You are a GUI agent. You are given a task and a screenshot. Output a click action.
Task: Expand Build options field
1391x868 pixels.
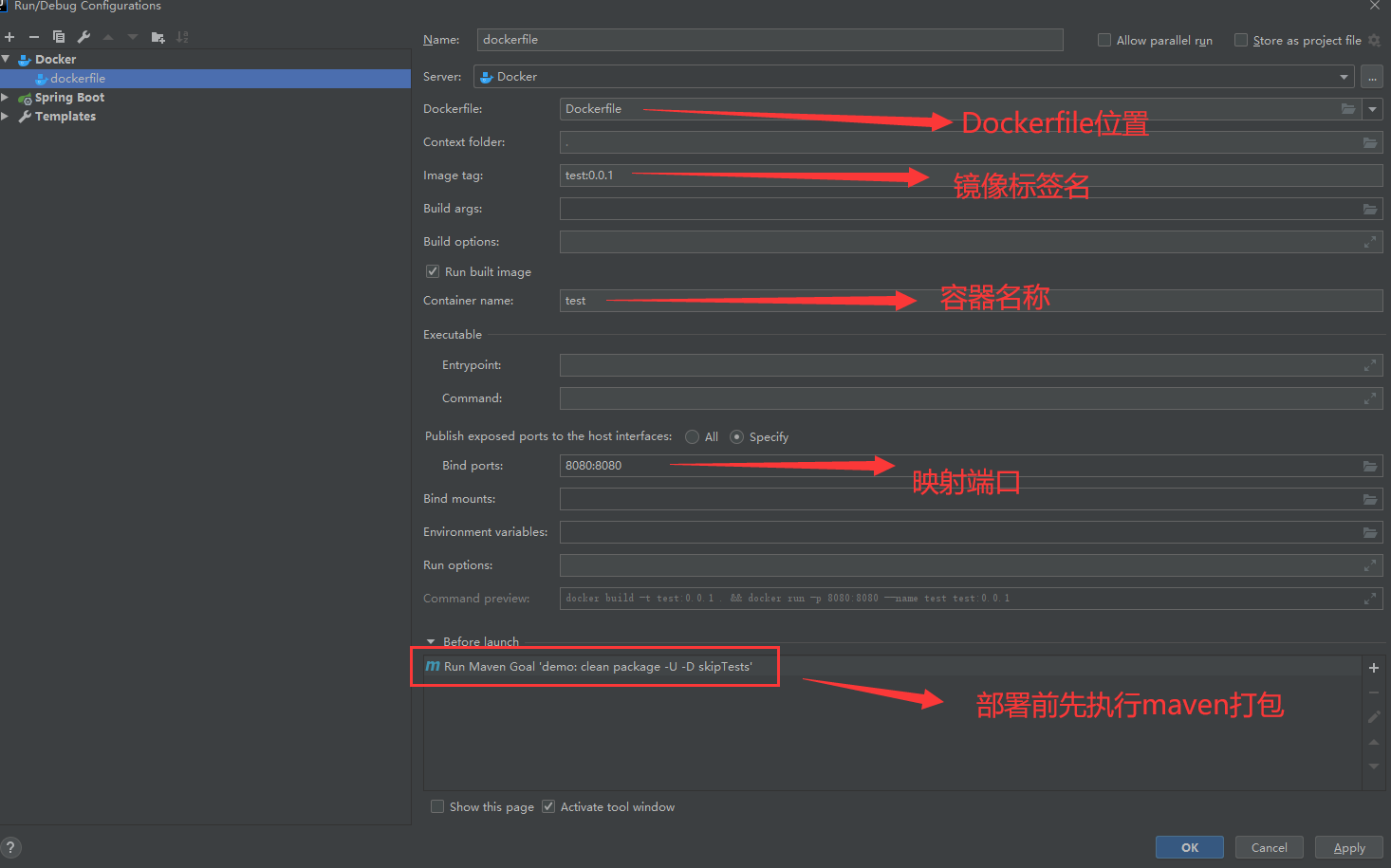point(1370,242)
